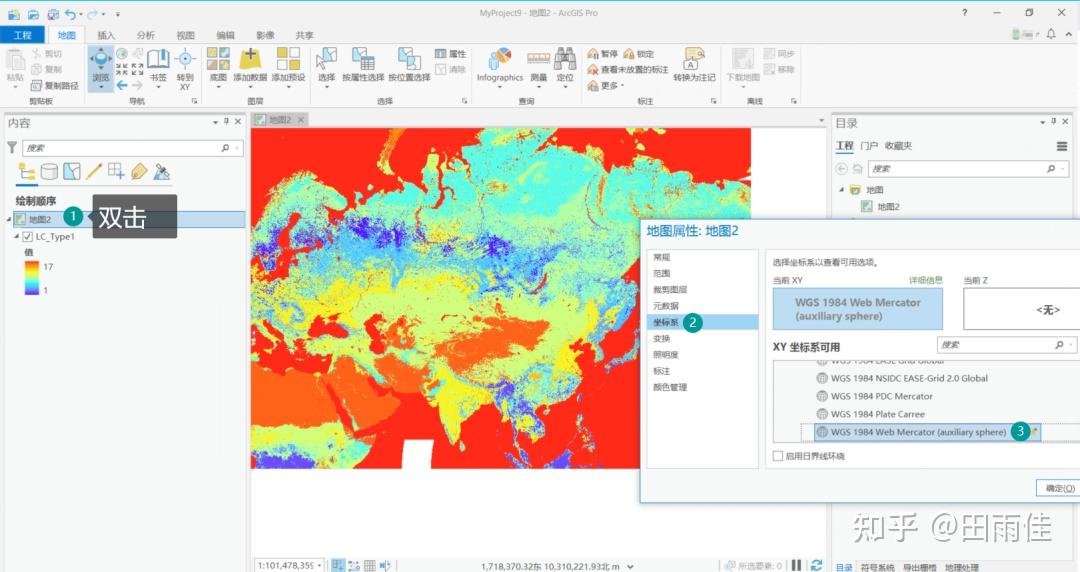This screenshot has height=572, width=1080.
Task: Open the 更多 (More) labeling dropdown
Action: (606, 85)
